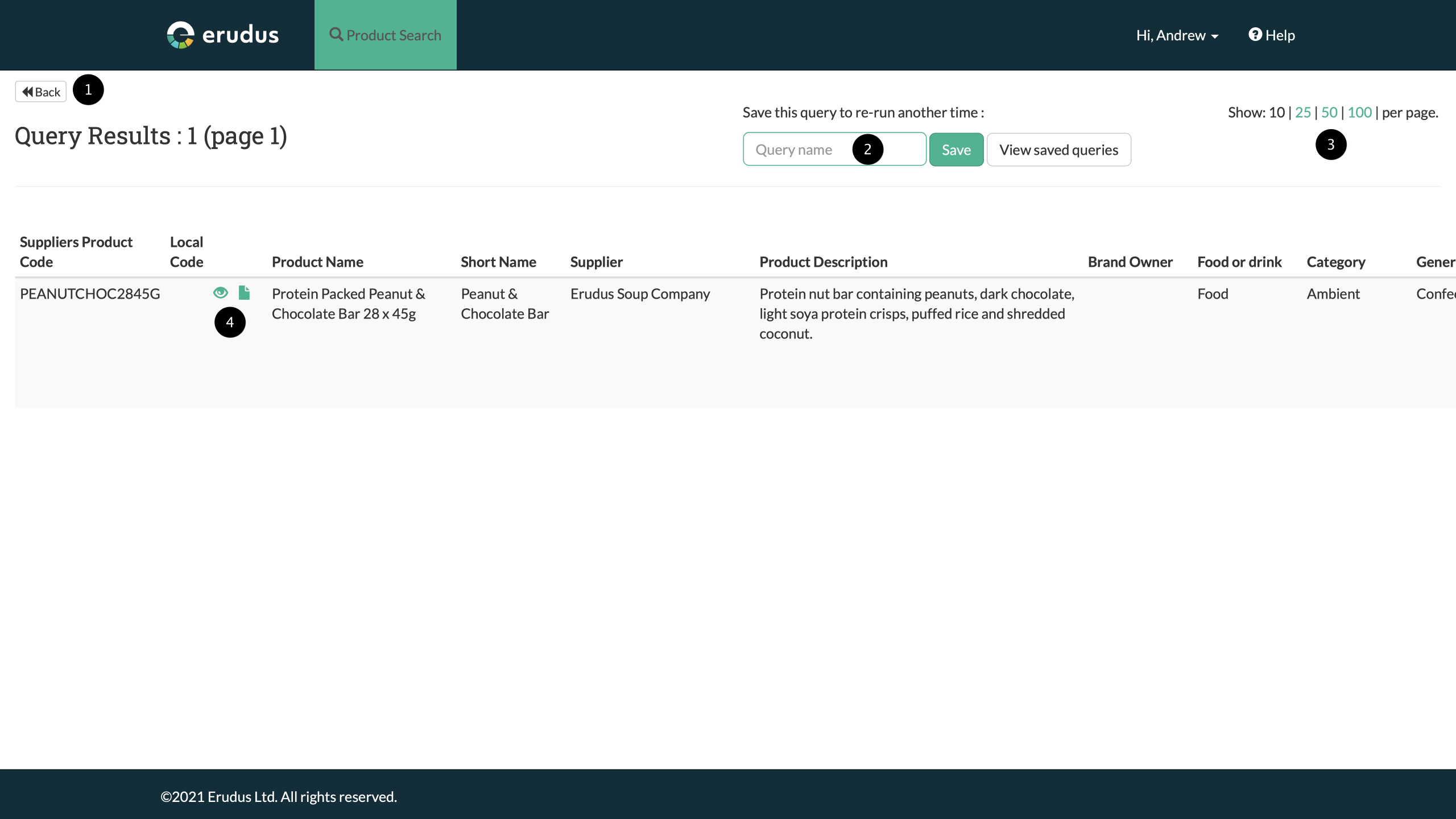The height and width of the screenshot is (819, 1456).
Task: Open the Hi, Andrew user dropdown
Action: click(1177, 35)
